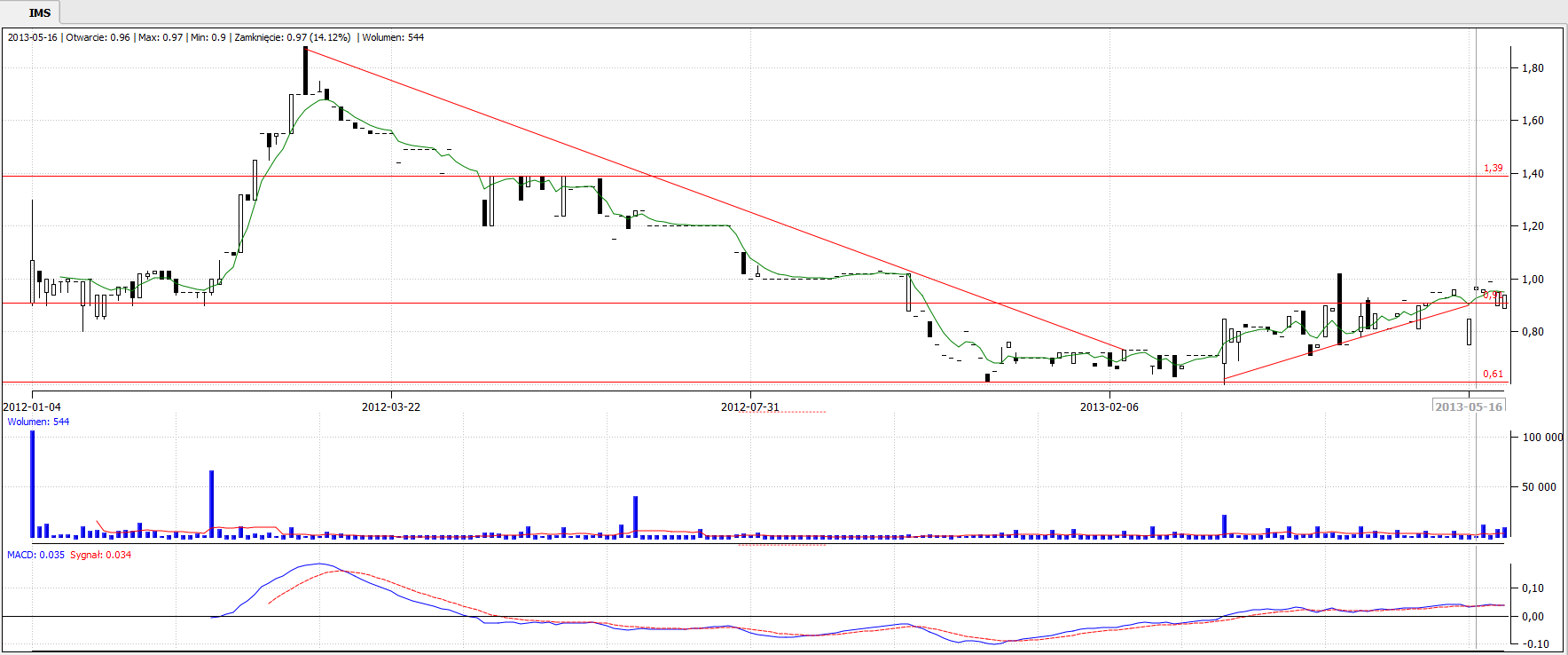
Task: Click the blue Wolumen: 544 panel label
Action: 38,422
